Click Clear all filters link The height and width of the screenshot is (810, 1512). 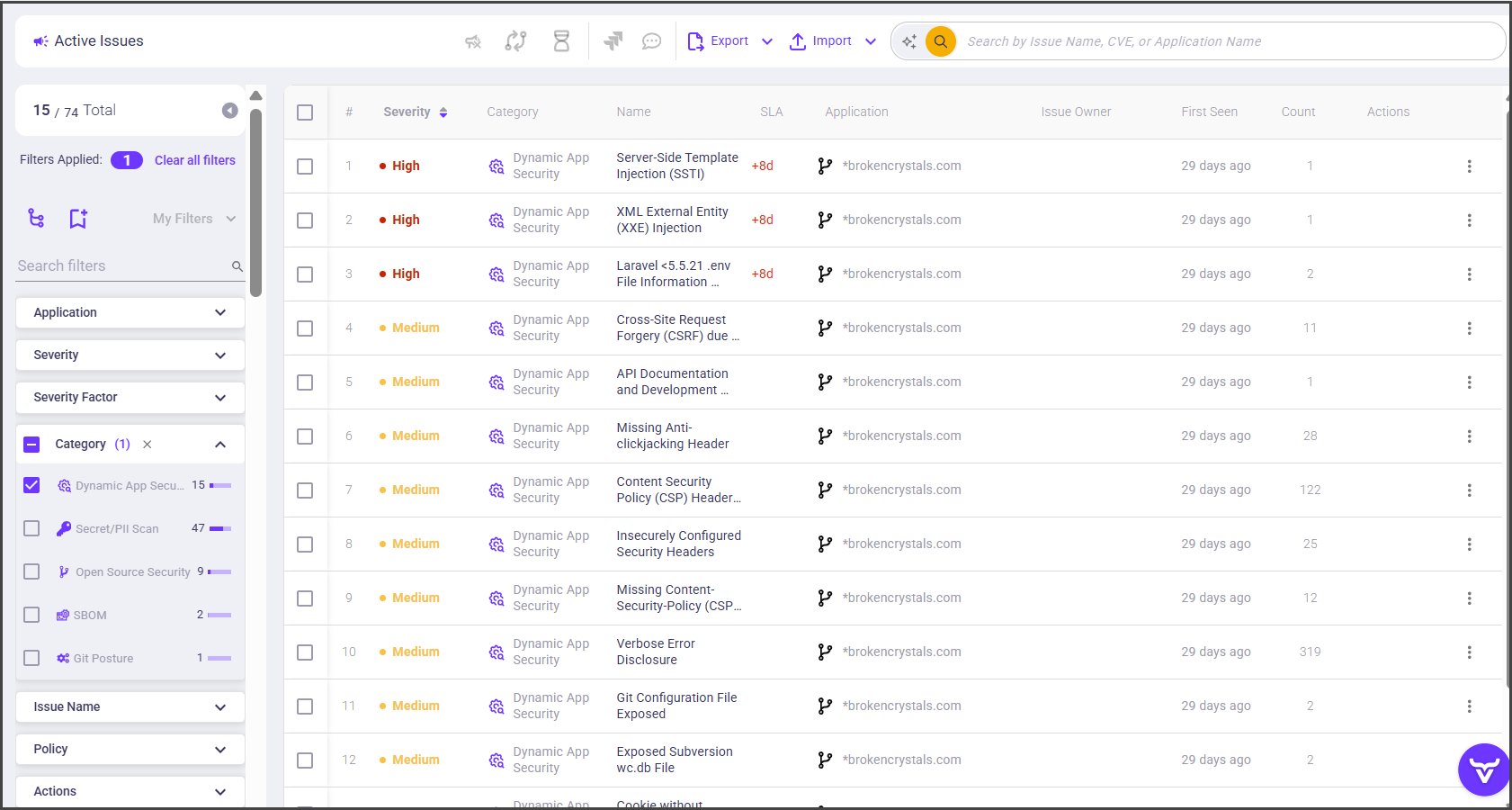pyautogui.click(x=194, y=160)
